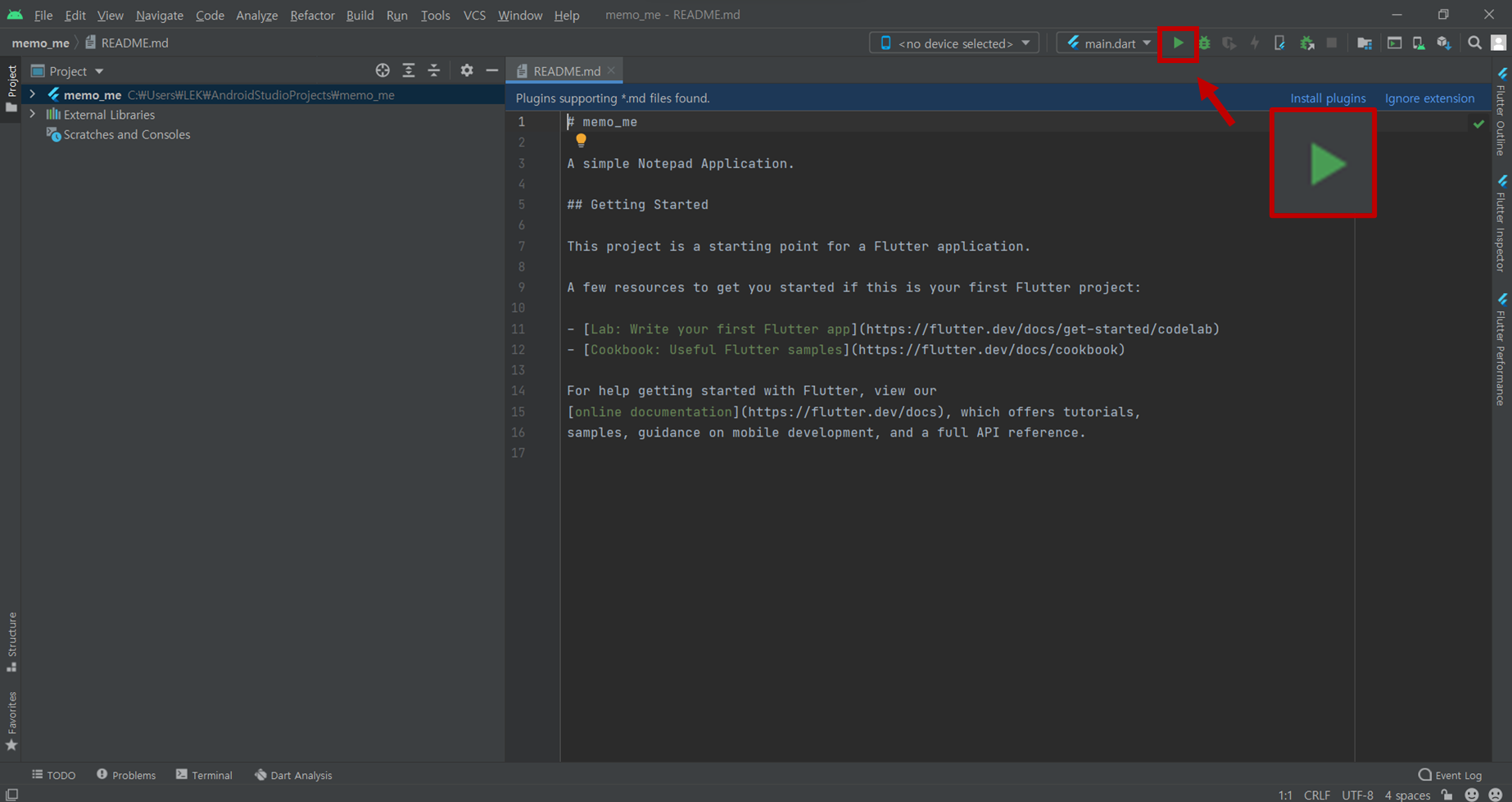Run main.dart with the green Run button
This screenshot has height=802, width=1512.
[x=1178, y=43]
